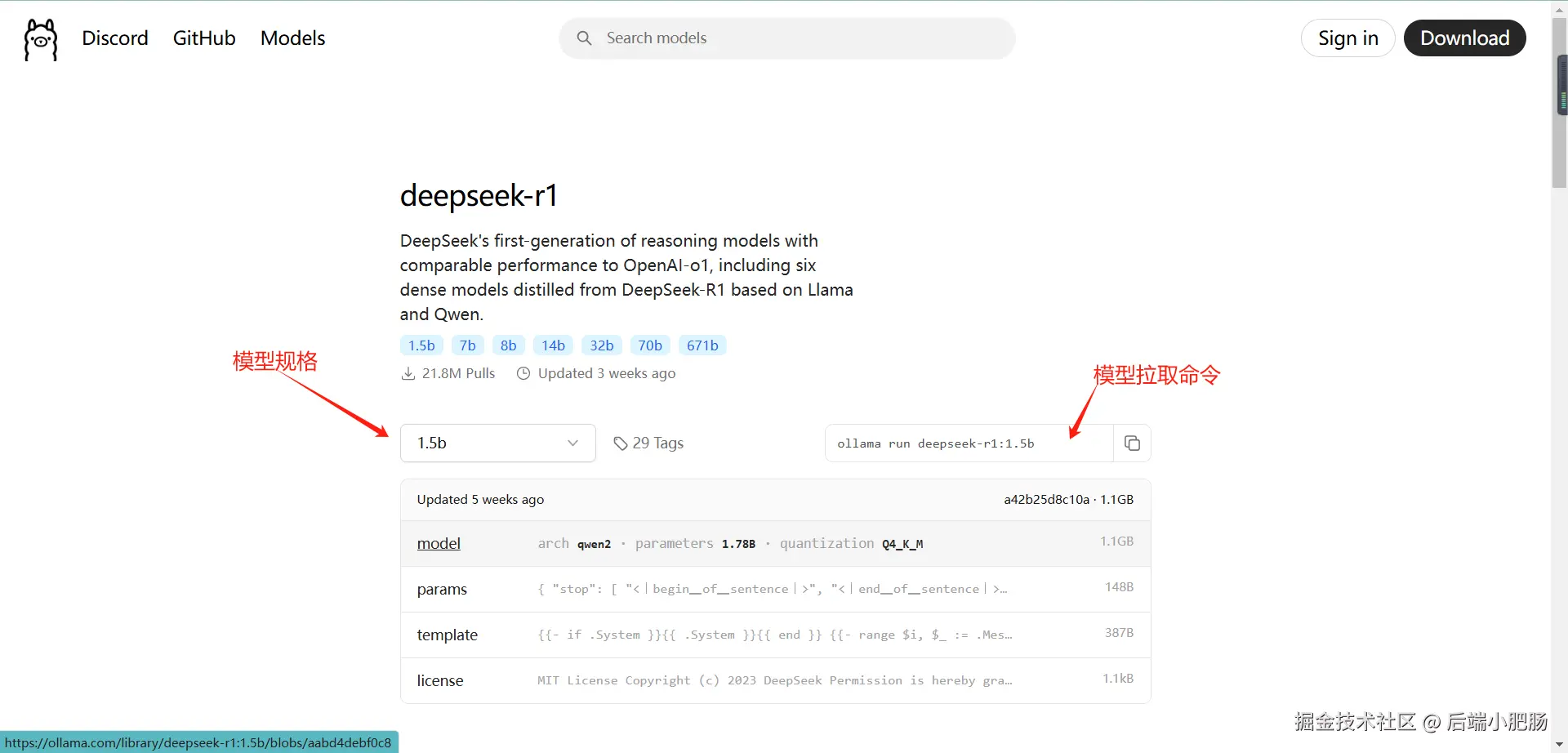The width and height of the screenshot is (1568, 753).
Task: Select the 14b size tag
Action: pos(554,345)
